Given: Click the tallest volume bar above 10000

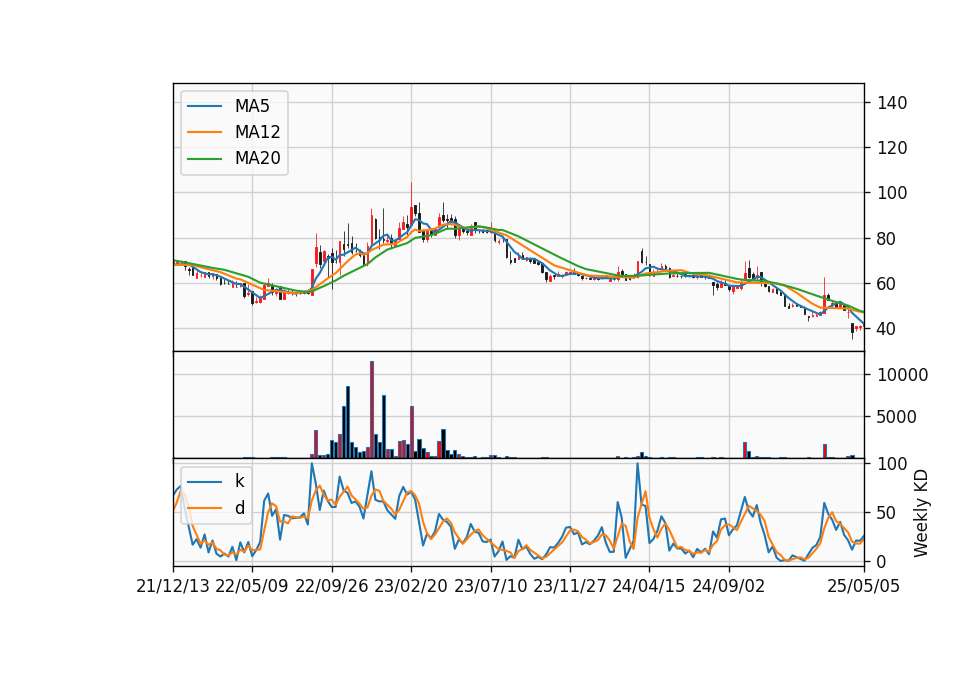Looking at the screenshot, I should pos(372,410).
